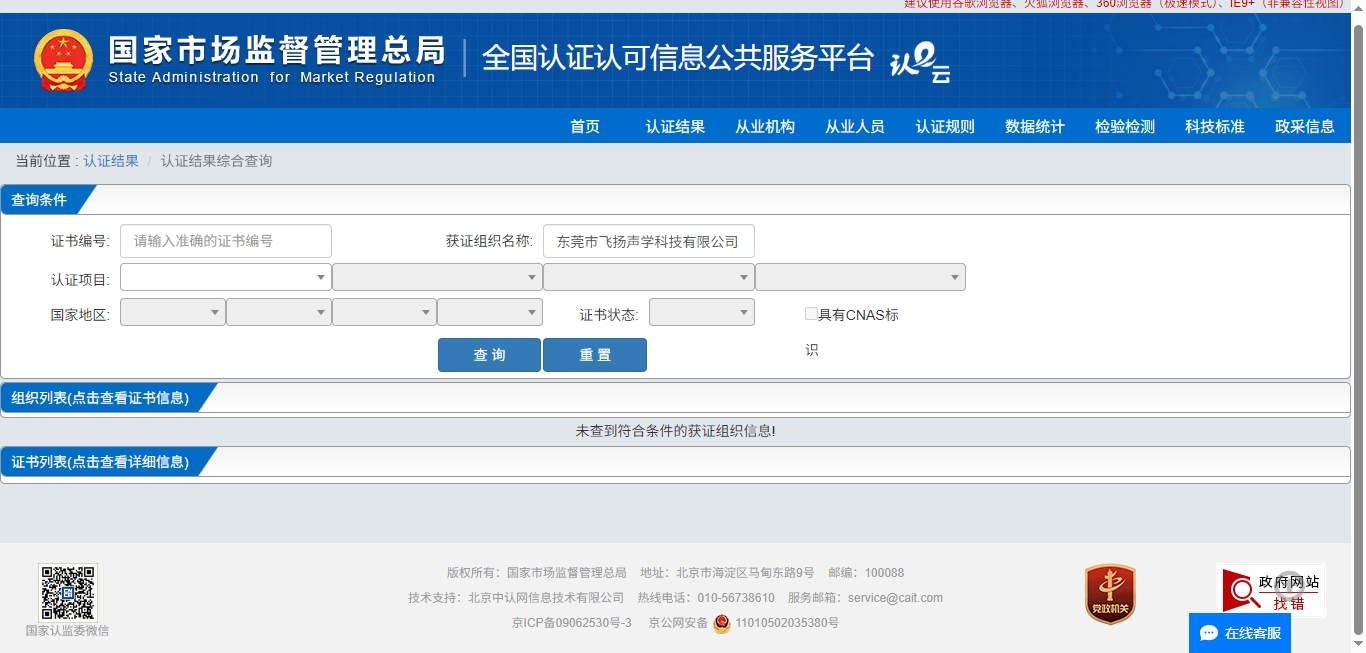Click the 查询 search button

click(489, 355)
